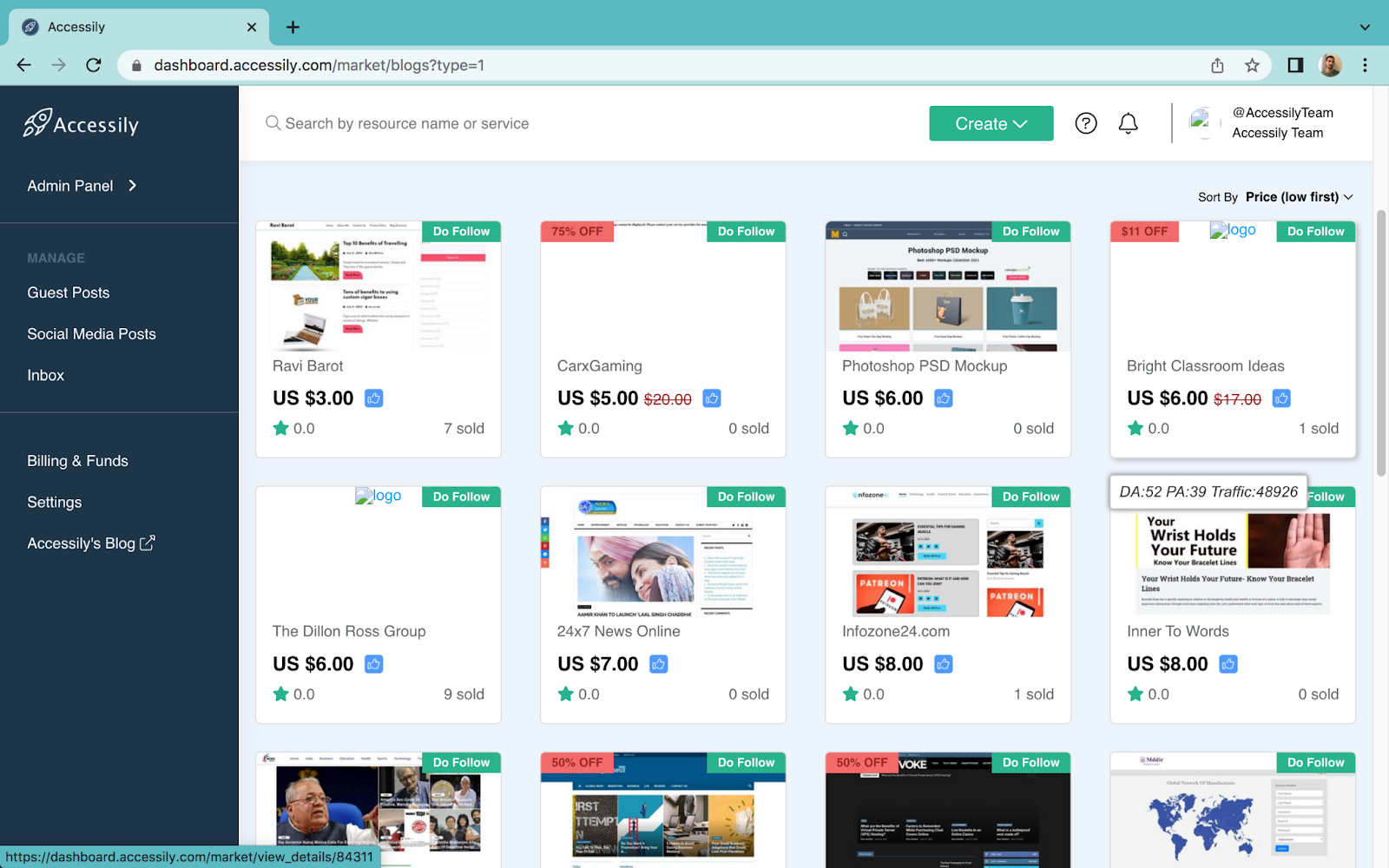The image size is (1389, 868).
Task: Open the Chrome profile avatar
Action: (1330, 65)
